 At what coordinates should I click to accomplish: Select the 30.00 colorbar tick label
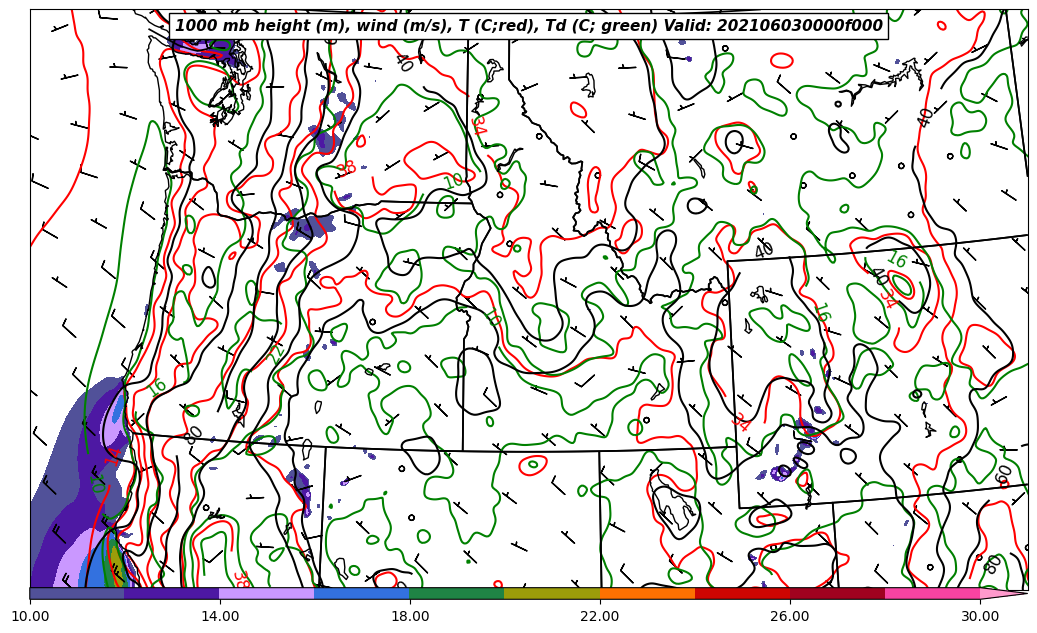(x=980, y=617)
